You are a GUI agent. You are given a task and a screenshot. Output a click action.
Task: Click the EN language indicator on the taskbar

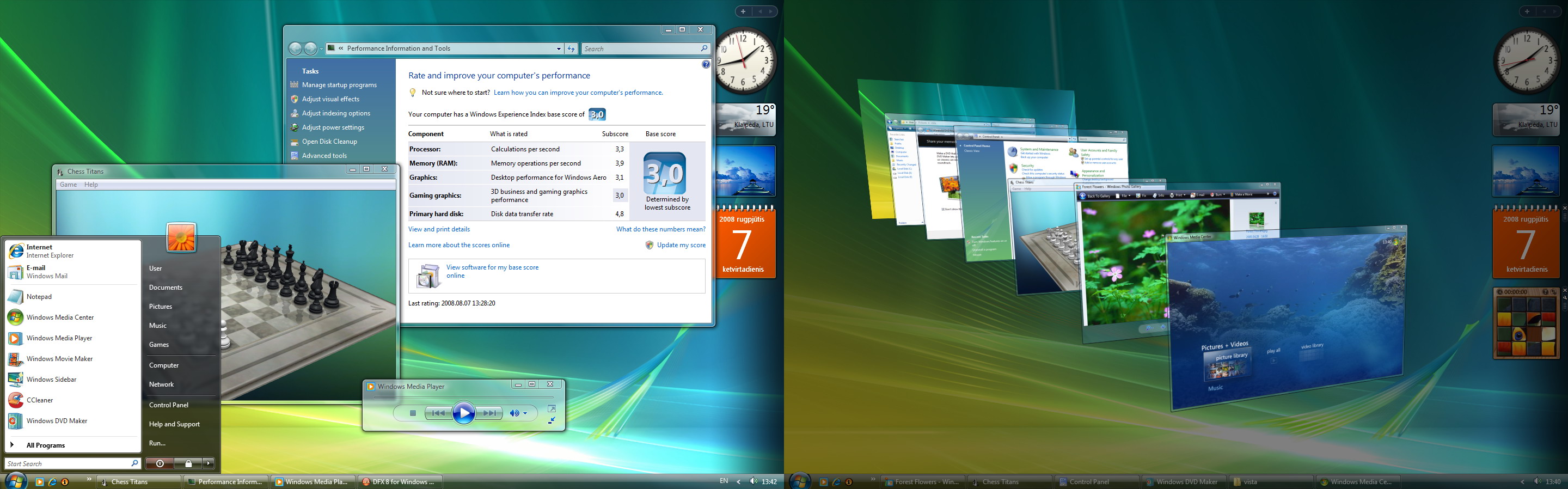723,481
